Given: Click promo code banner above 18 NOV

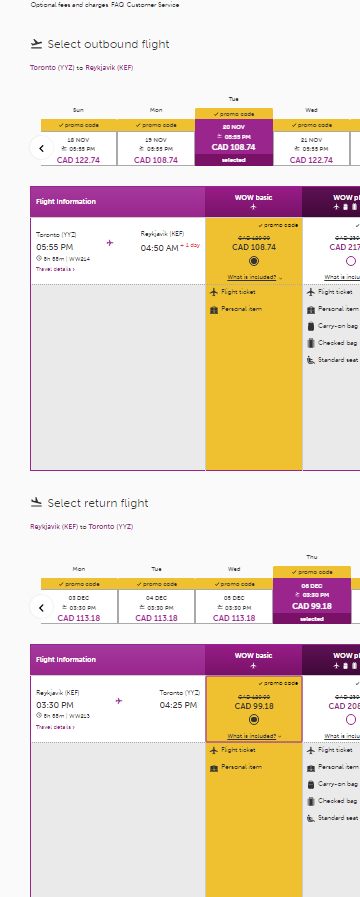Looking at the screenshot, I should point(78,125).
